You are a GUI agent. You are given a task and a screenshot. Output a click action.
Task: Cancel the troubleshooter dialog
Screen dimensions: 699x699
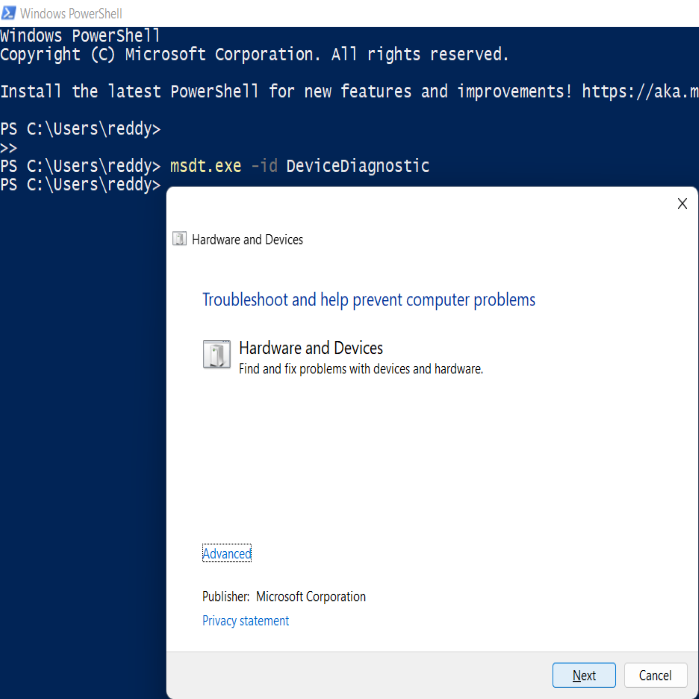click(655, 675)
